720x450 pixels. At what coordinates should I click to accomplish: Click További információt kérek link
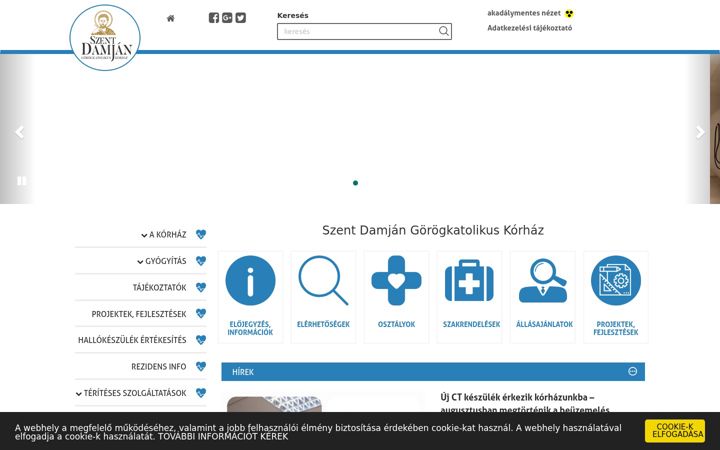click(223, 437)
